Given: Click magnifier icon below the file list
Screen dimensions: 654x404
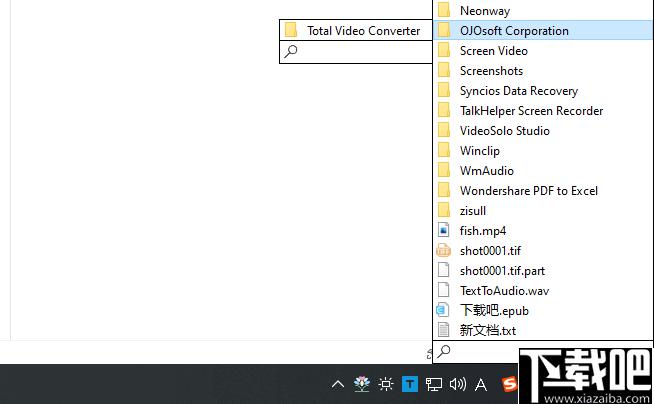Looking at the screenshot, I should point(443,351).
